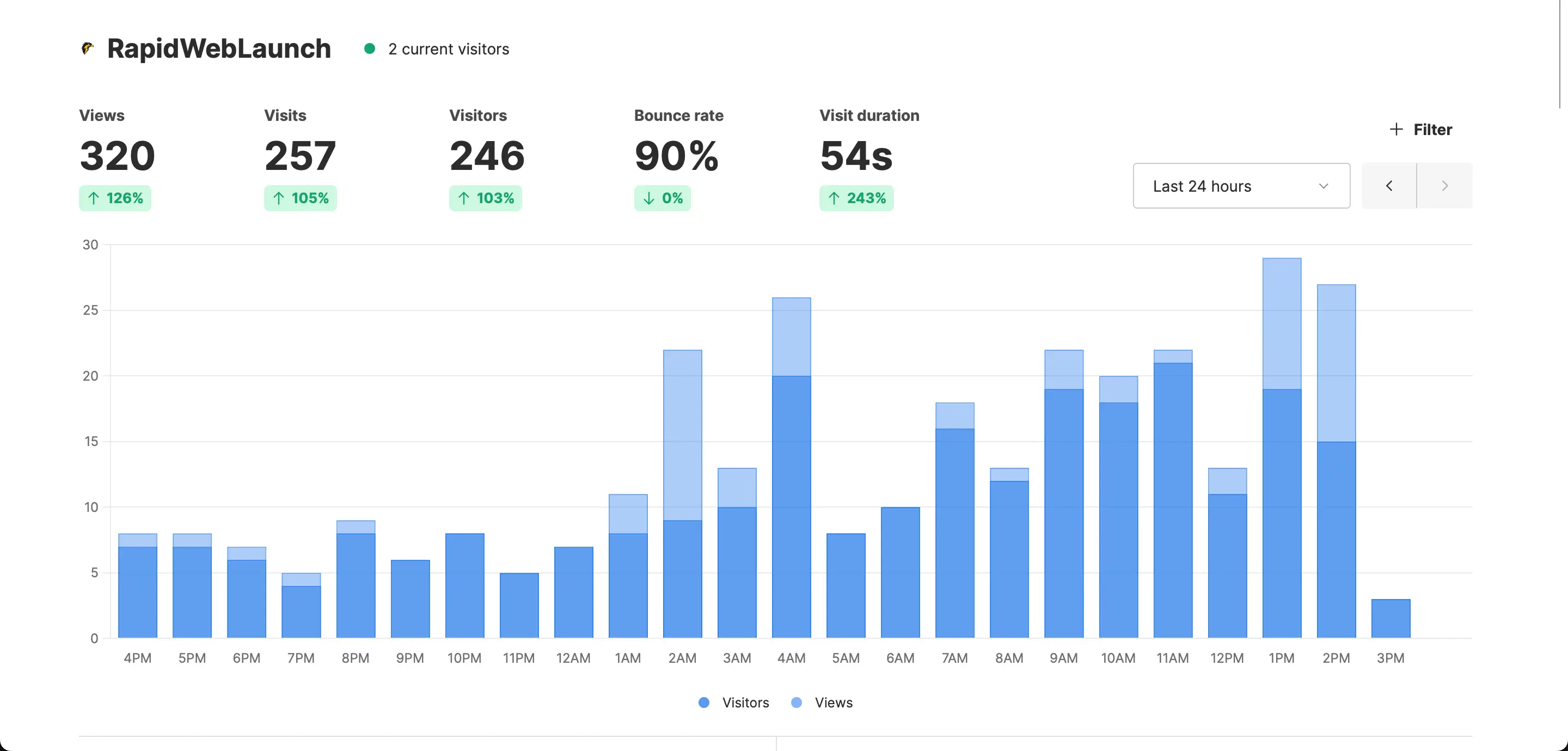Click the 4AM bar in the chart
This screenshot has width=1568, height=751.
click(x=791, y=469)
